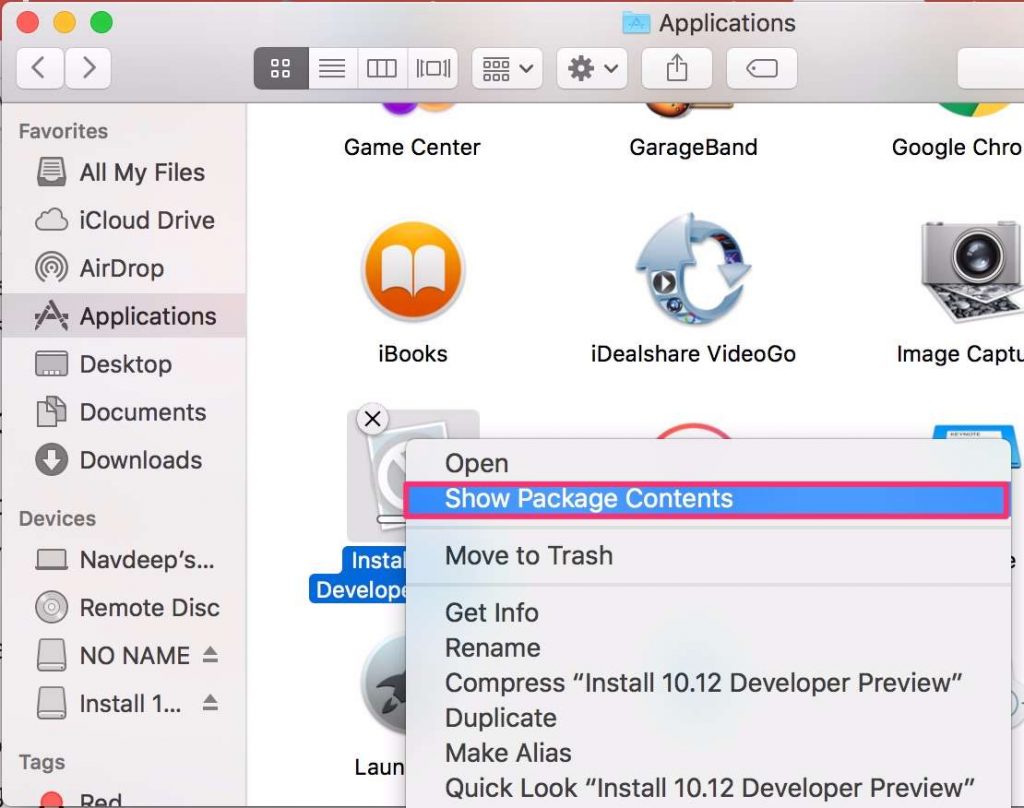Choose Make Alias from context menu
Screen dimensions: 1024x808
(708, 753)
